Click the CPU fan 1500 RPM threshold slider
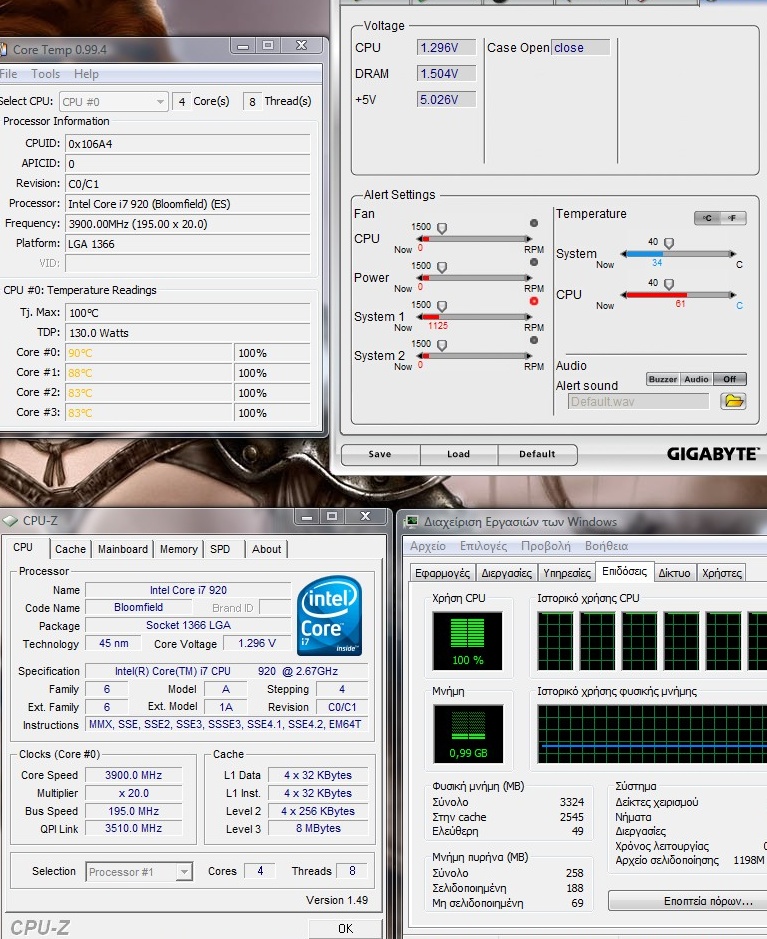This screenshot has height=939, width=767. 442,228
